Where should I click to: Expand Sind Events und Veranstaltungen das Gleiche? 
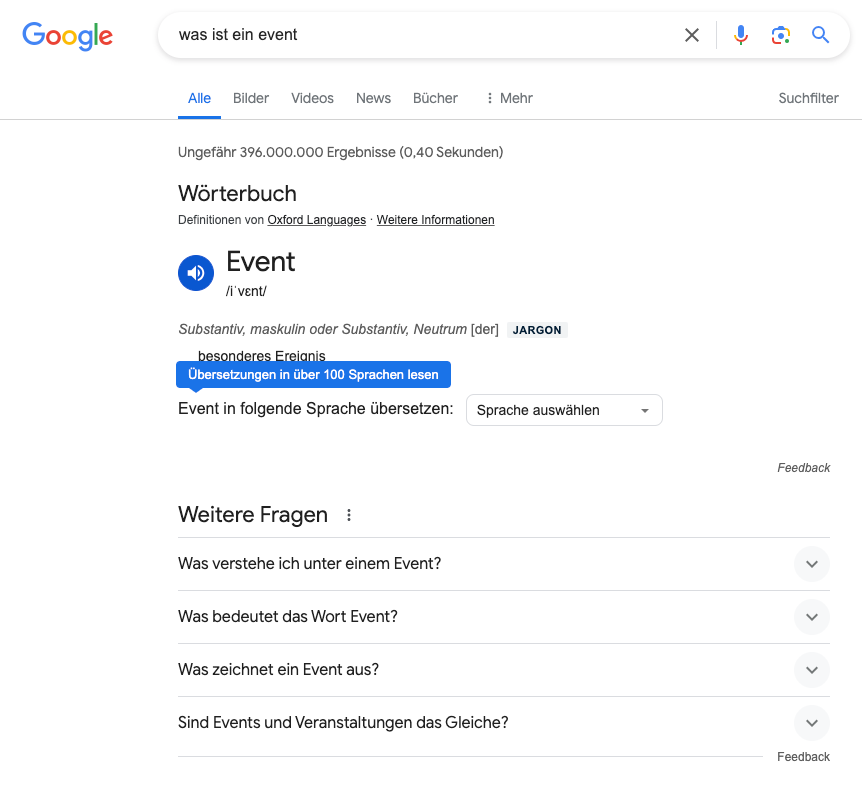coord(812,723)
